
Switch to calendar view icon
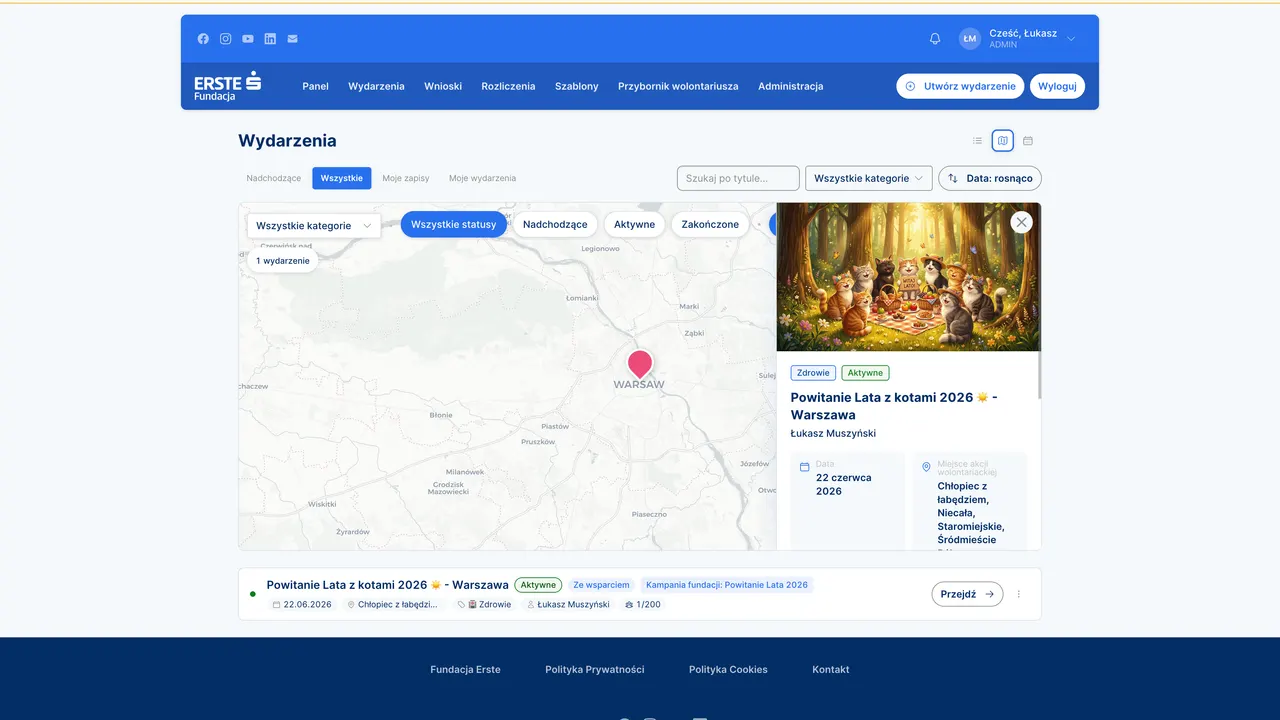pos(1028,141)
